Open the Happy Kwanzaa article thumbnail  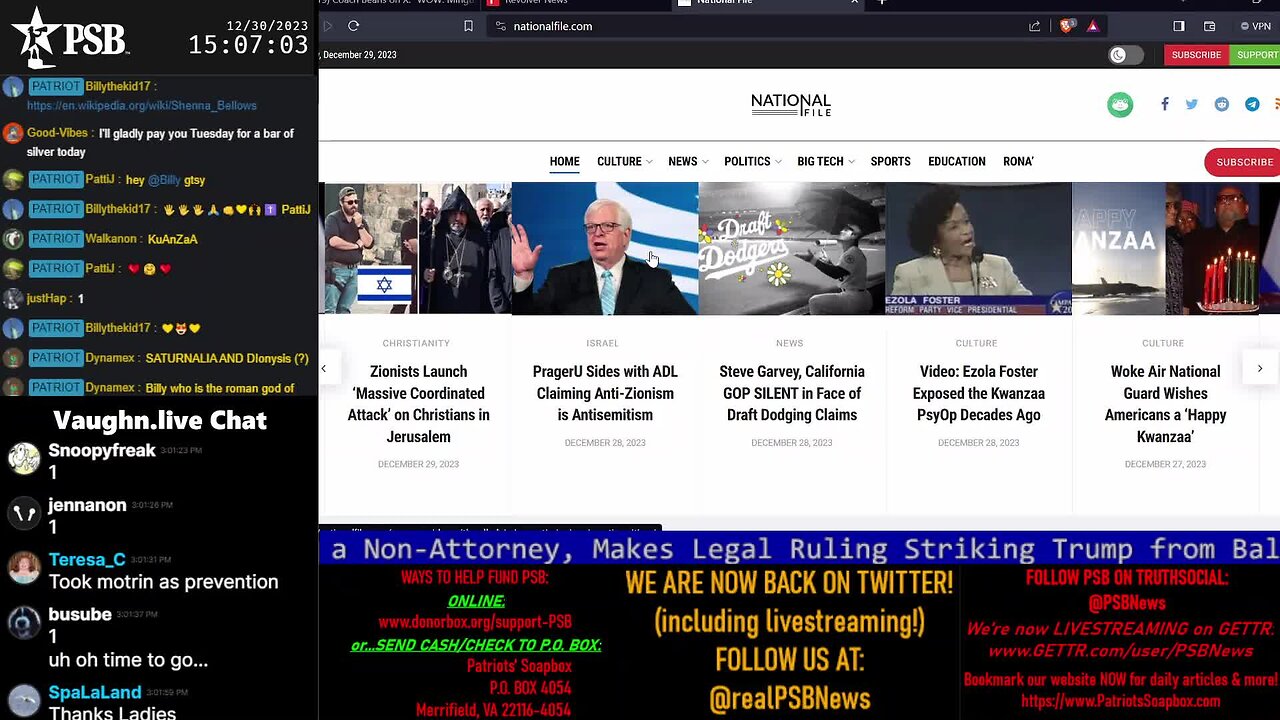[1165, 249]
